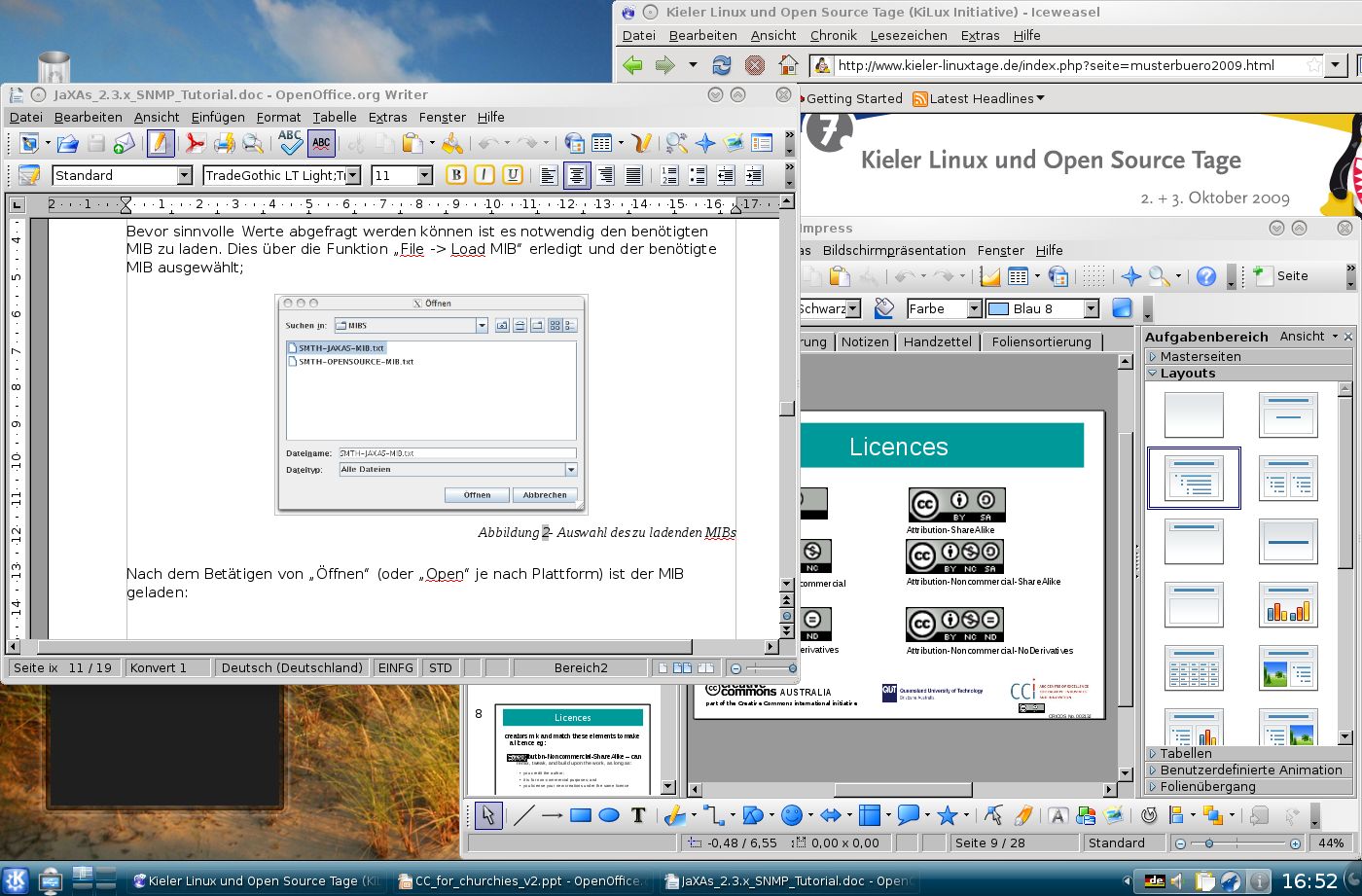Switch to CC_for_churchies_v2.ppt taskbar entry

click(521, 880)
